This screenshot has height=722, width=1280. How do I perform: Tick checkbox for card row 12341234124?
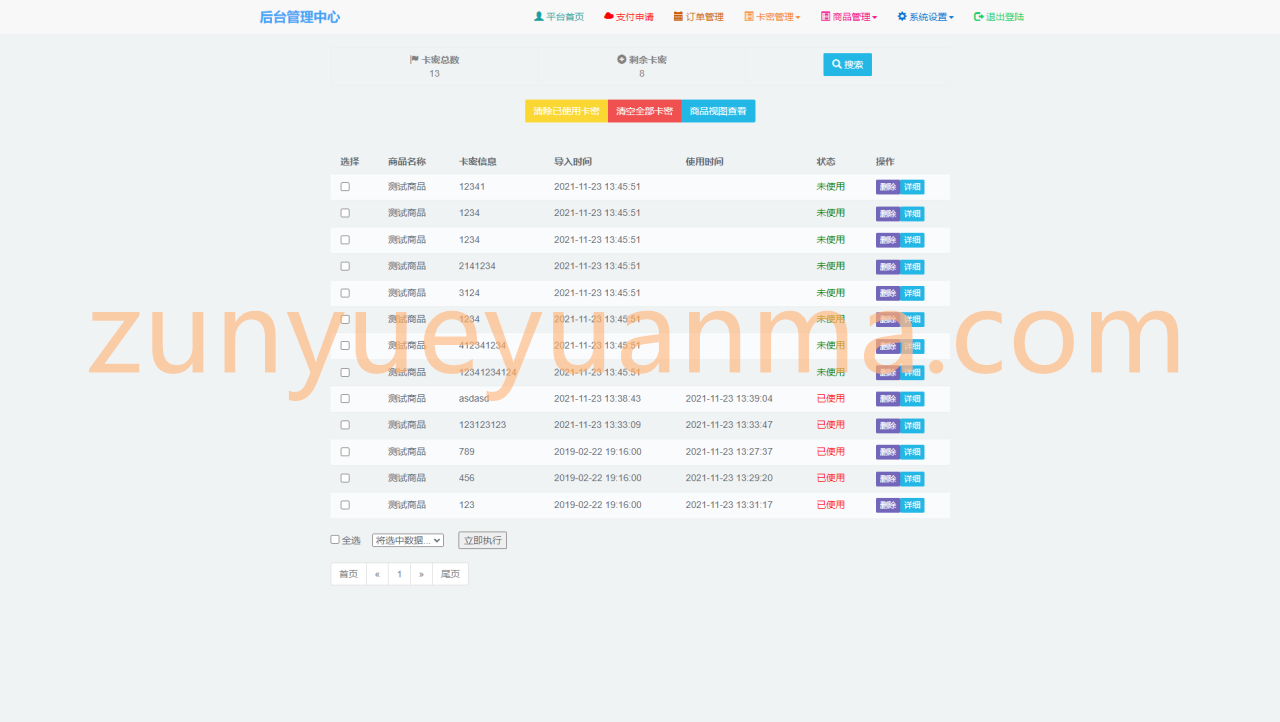pos(345,372)
